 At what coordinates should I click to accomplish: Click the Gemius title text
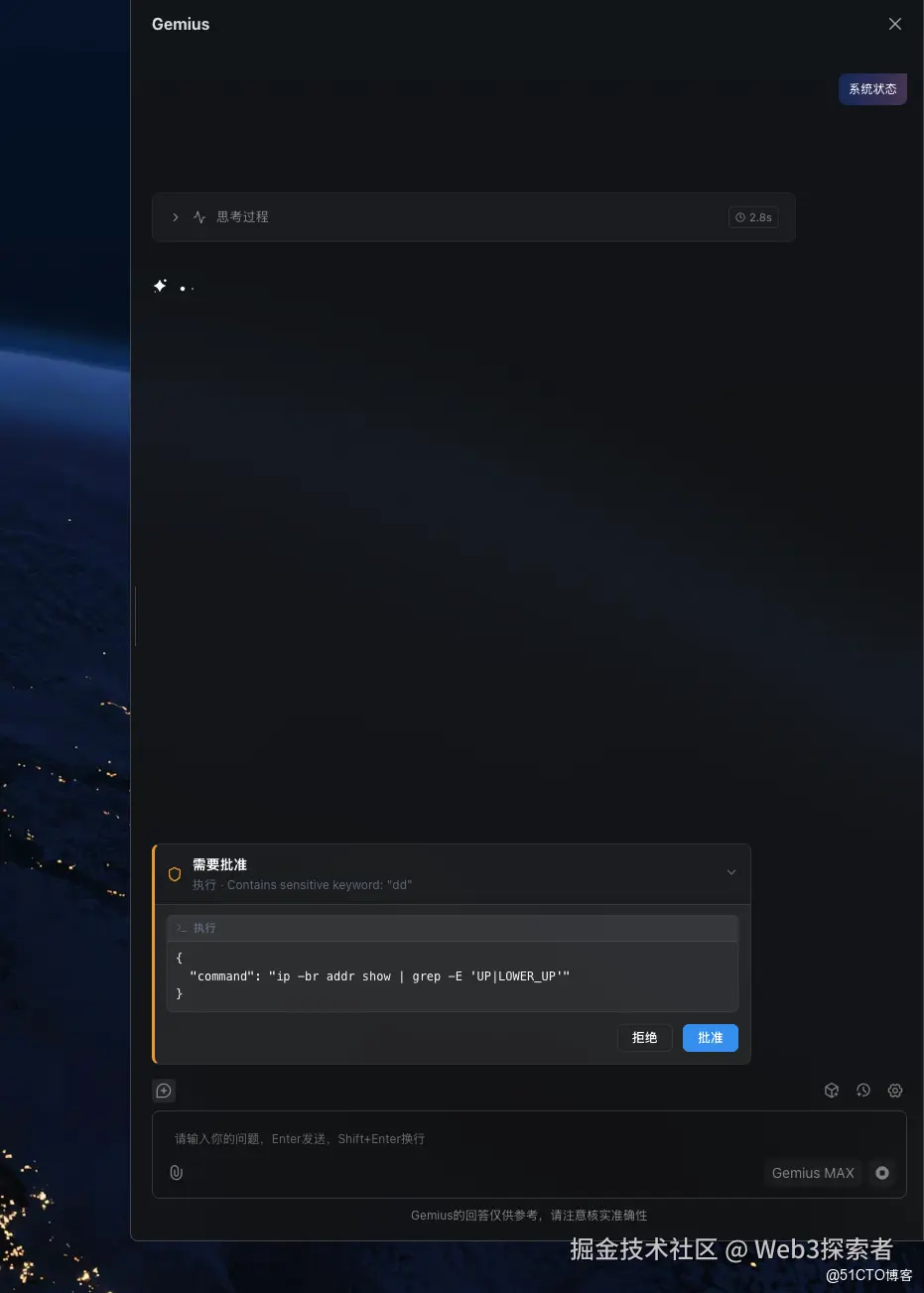click(181, 24)
